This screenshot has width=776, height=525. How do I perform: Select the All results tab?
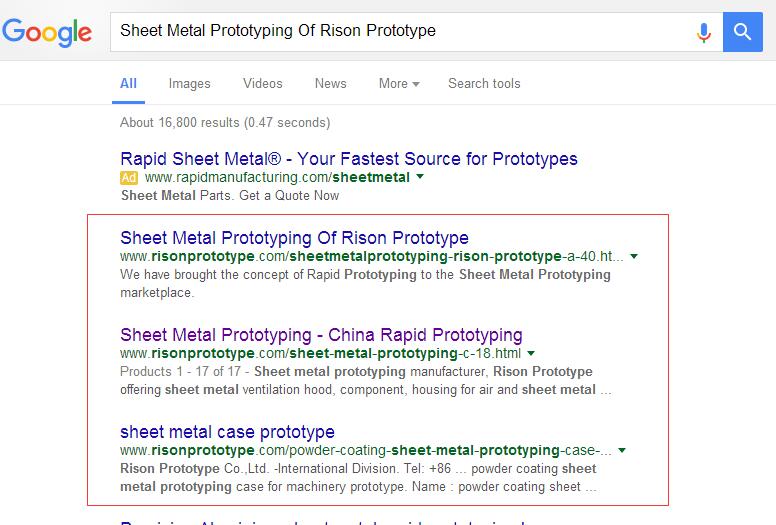tap(128, 84)
